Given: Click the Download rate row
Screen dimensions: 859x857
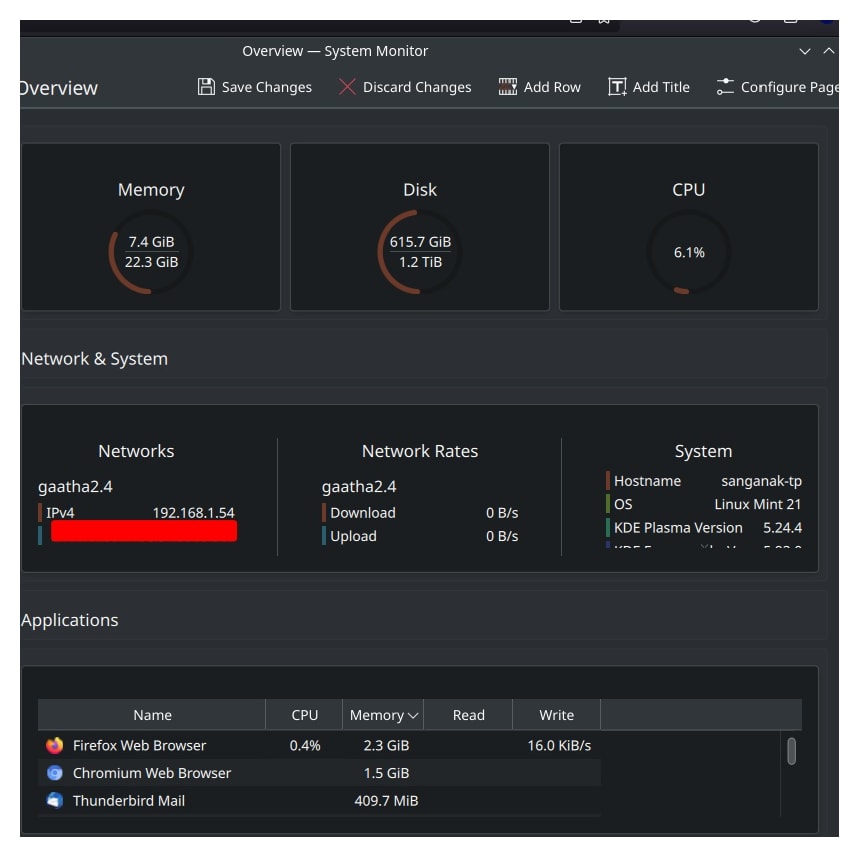Looking at the screenshot, I should [420, 512].
